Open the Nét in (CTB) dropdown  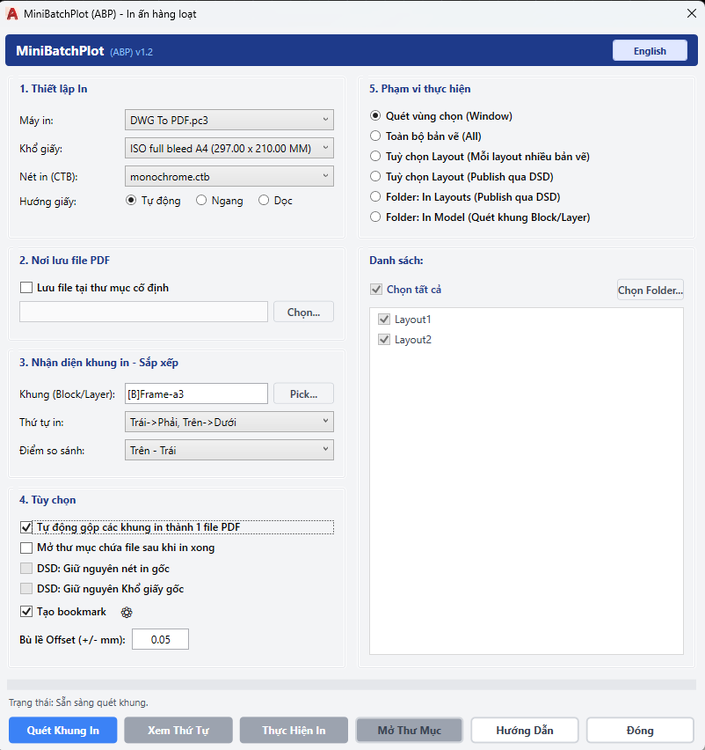point(229,176)
